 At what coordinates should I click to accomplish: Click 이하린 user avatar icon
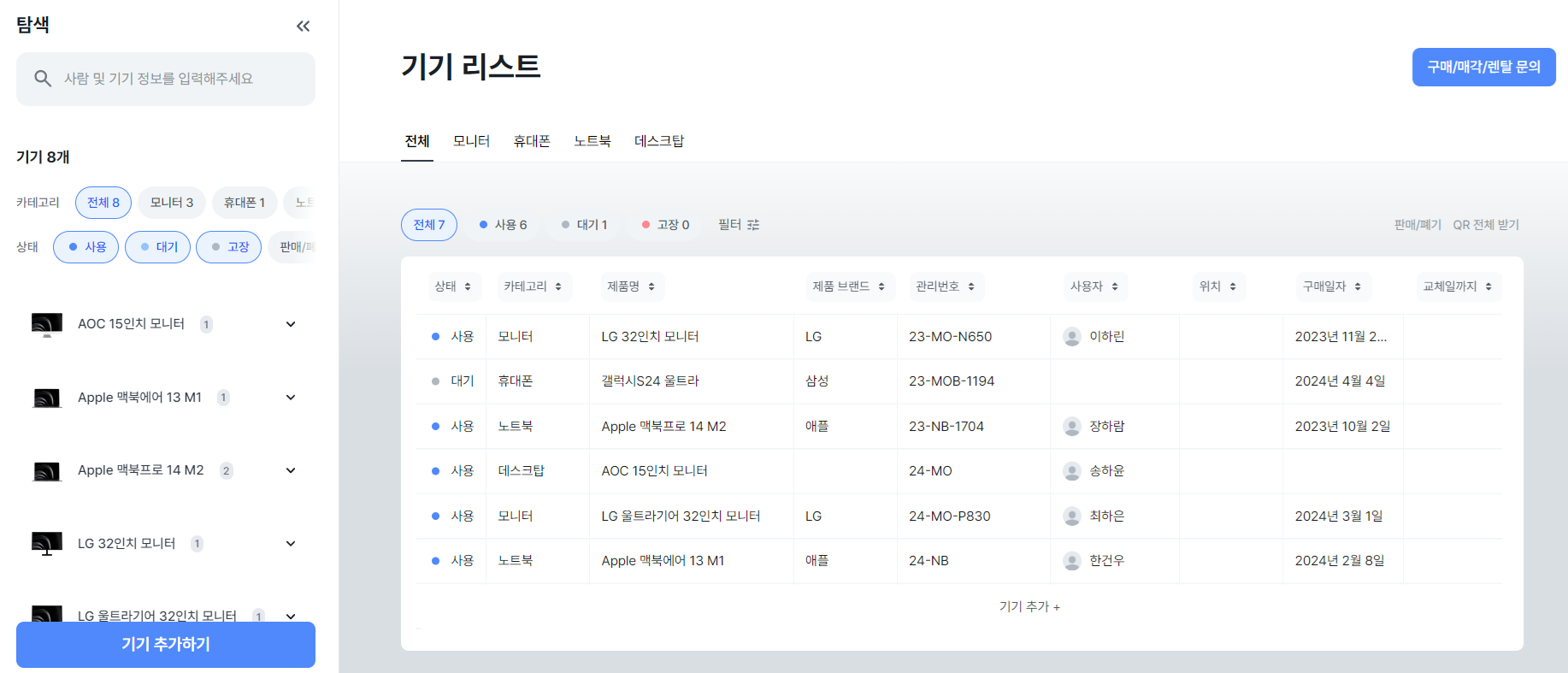(x=1071, y=337)
